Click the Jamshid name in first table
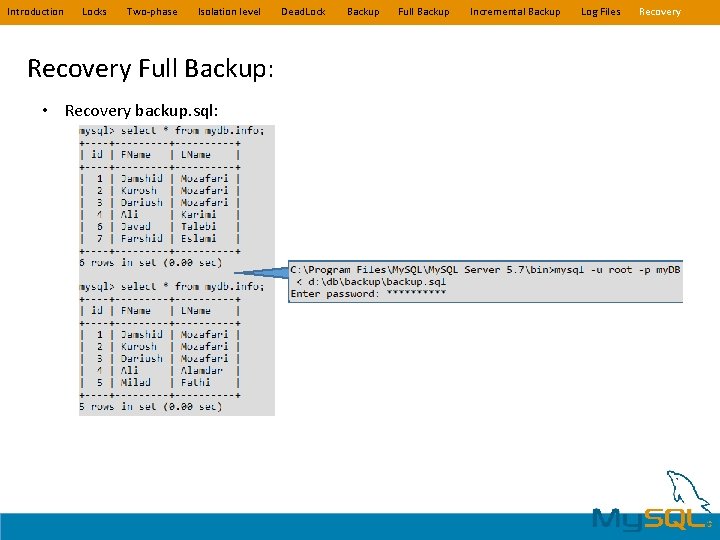Image resolution: width=720 pixels, height=540 pixels. click(x=141, y=178)
